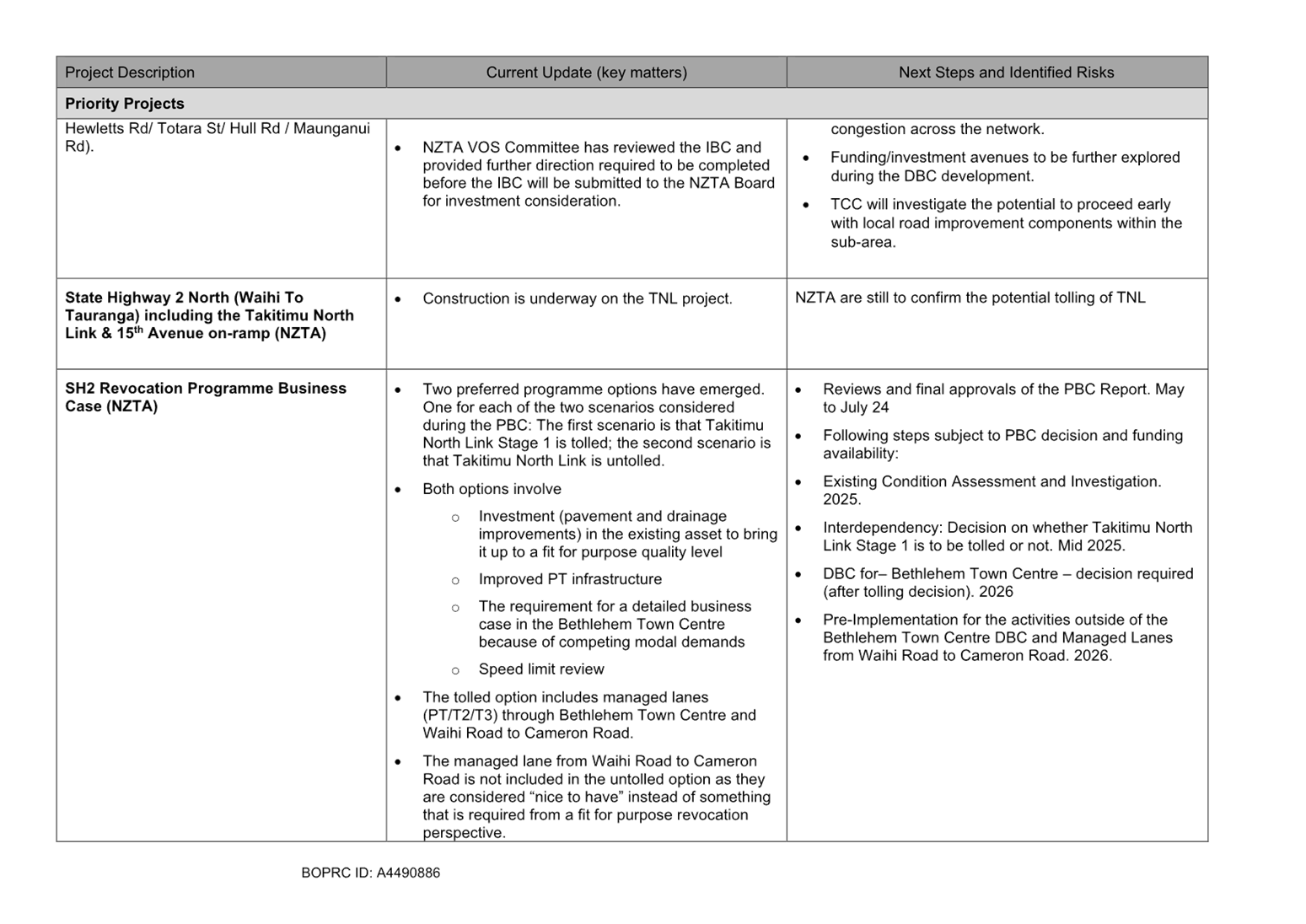Select 'Existing Condition Assessment and Investigation' bullet
Image resolution: width=1306 pixels, height=924 pixels.
tap(992, 491)
